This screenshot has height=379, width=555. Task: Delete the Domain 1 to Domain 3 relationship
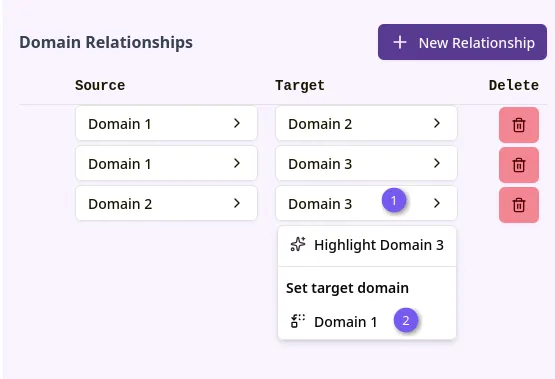(x=519, y=165)
